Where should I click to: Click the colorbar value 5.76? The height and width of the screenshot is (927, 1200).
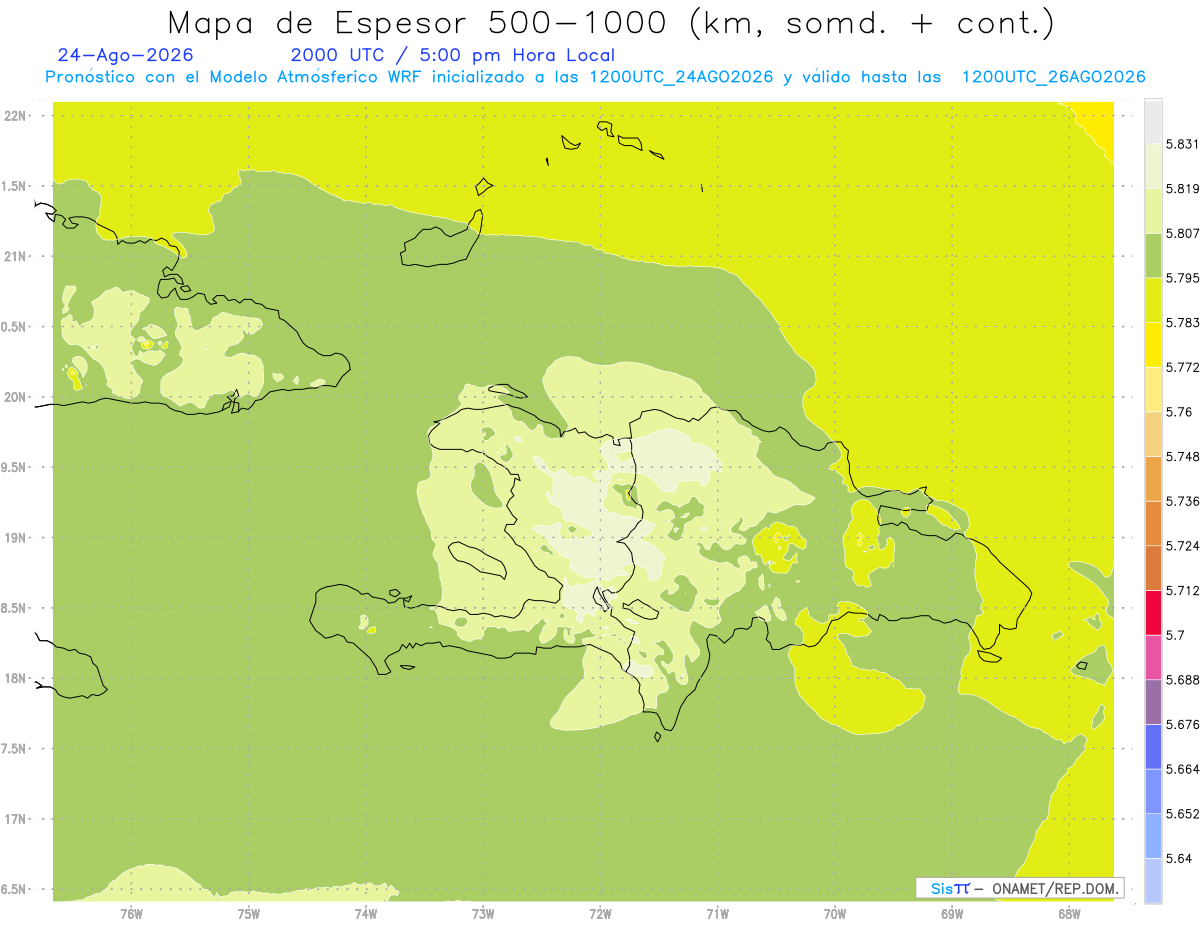pos(1179,412)
